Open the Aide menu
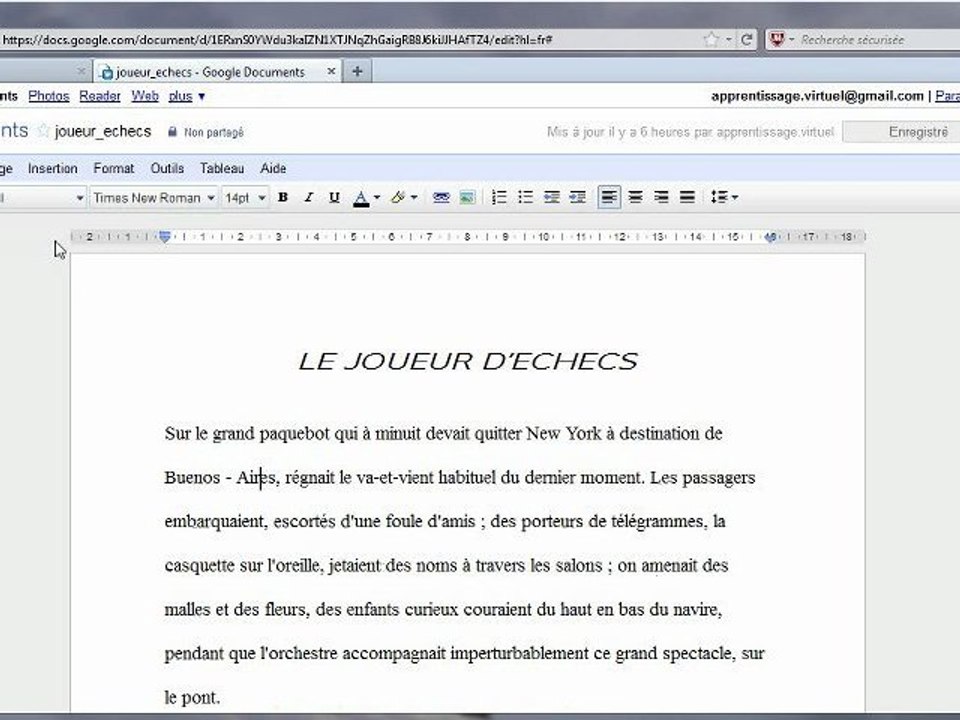The height and width of the screenshot is (720, 960). pos(273,168)
